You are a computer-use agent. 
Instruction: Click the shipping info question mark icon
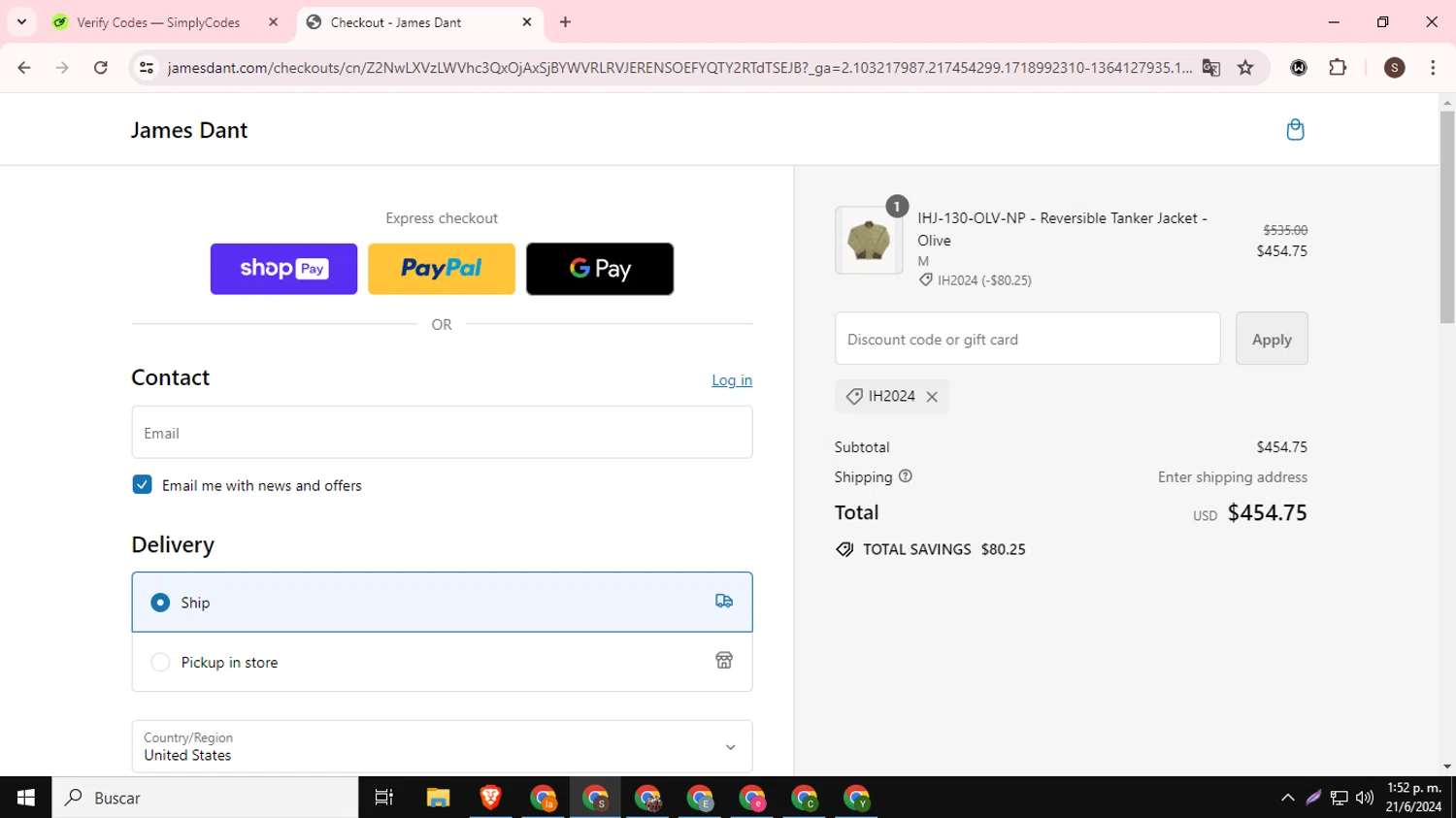point(906,476)
